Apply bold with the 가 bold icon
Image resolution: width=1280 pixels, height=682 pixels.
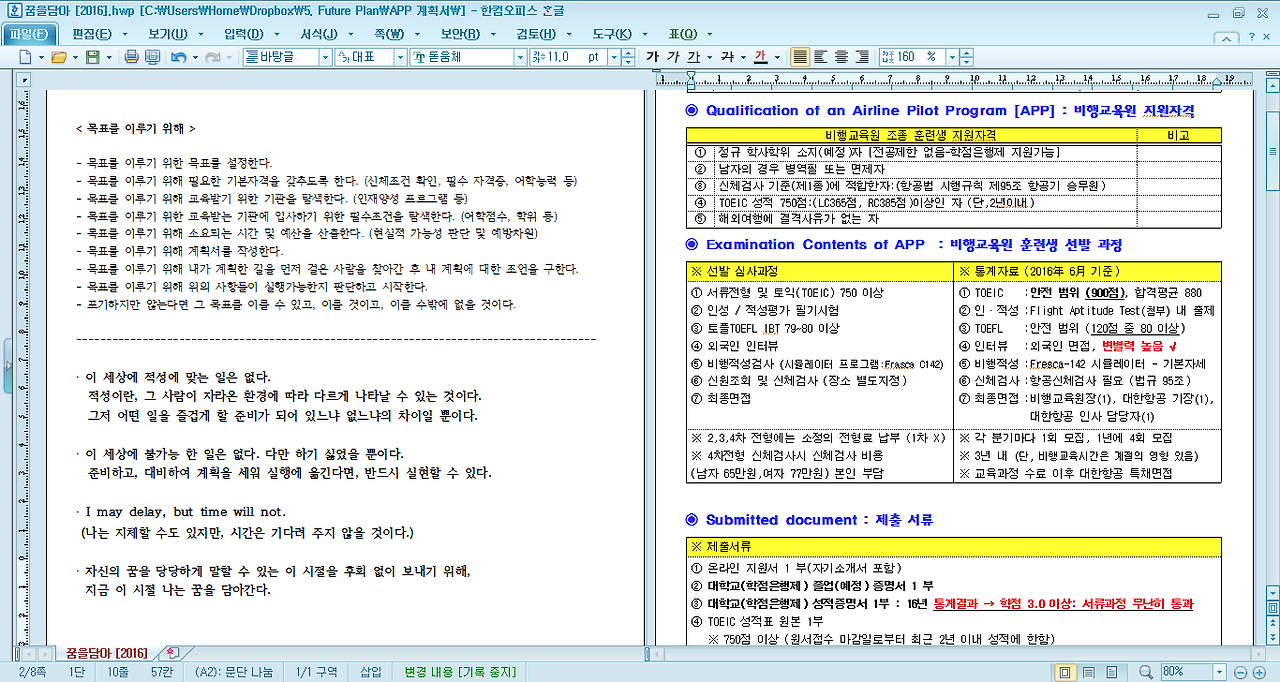pos(653,57)
